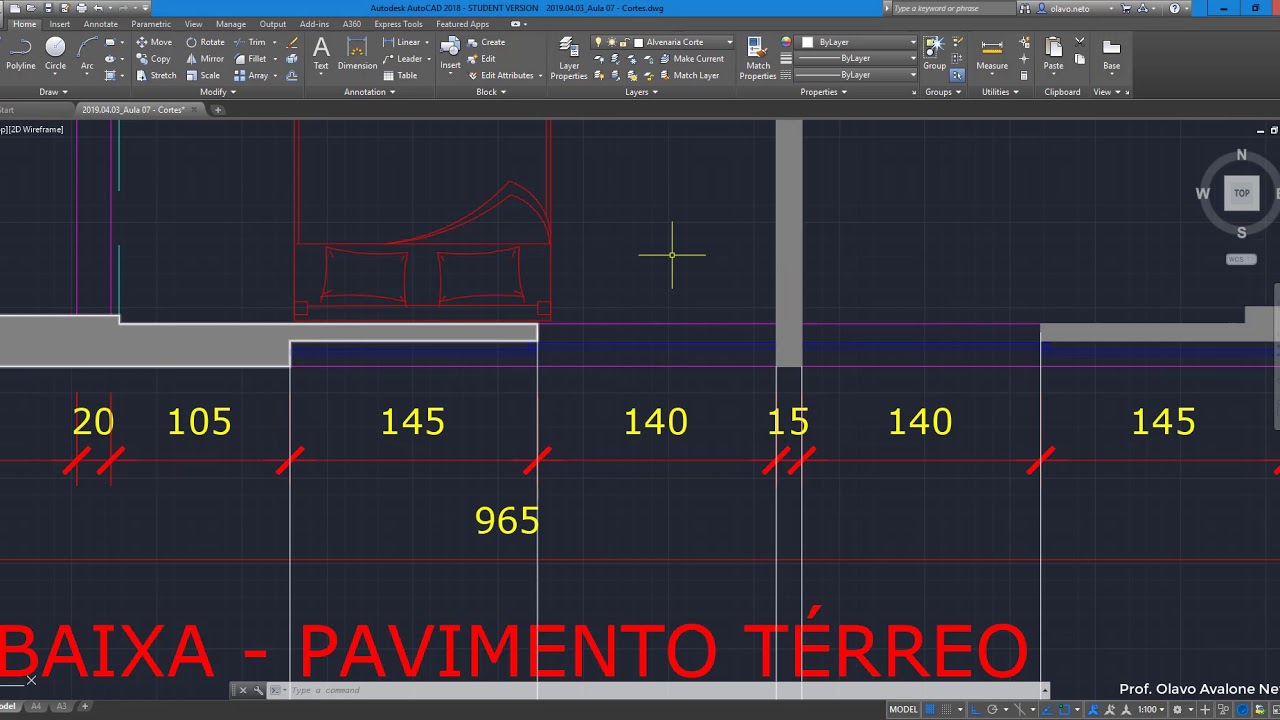Viewport: 1280px width, 720px height.
Task: Click the Trim tool
Action: point(250,42)
